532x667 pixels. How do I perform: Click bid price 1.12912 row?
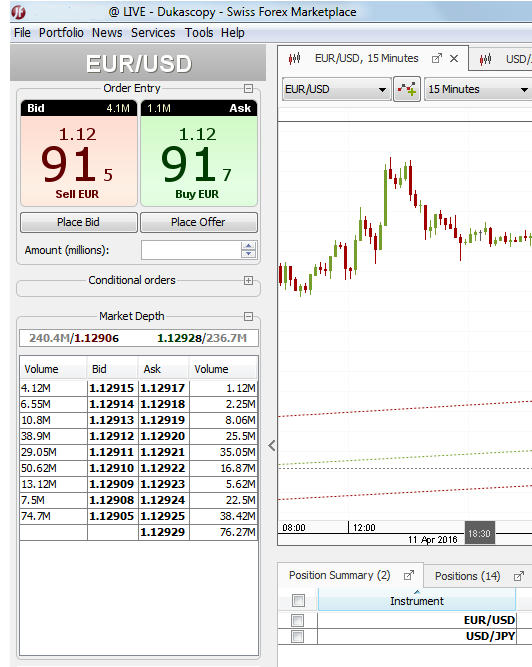pyautogui.click(x=111, y=436)
